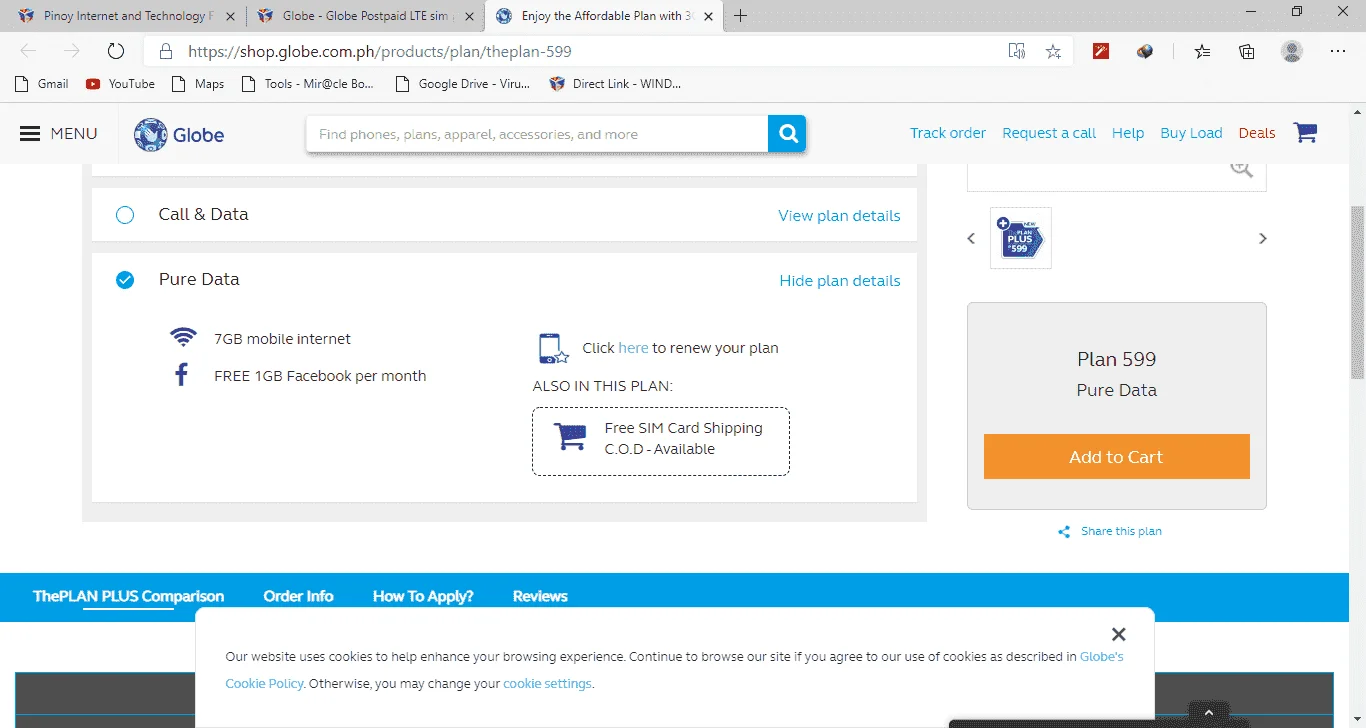Click the 'here' link to renew your plan
Image resolution: width=1366 pixels, height=728 pixels.
pos(633,348)
